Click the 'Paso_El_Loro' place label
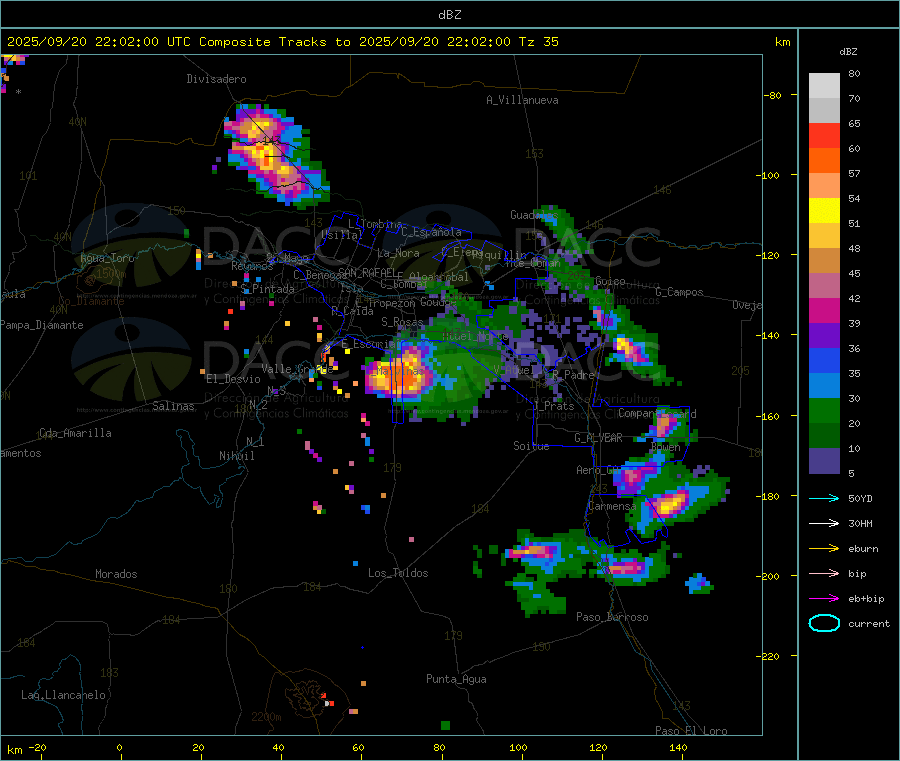The height and width of the screenshot is (761, 900). (691, 731)
